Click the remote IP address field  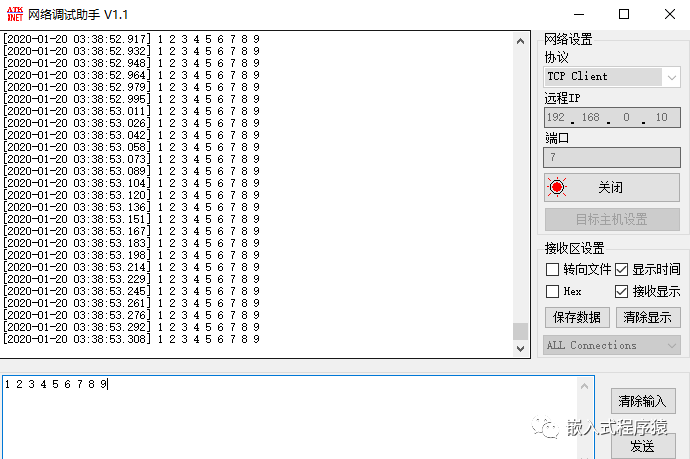point(612,118)
